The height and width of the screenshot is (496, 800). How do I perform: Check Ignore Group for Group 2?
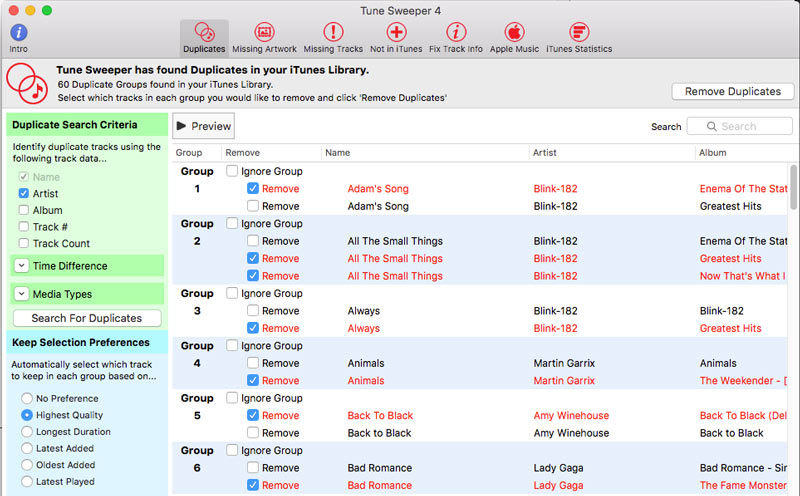tap(232, 223)
